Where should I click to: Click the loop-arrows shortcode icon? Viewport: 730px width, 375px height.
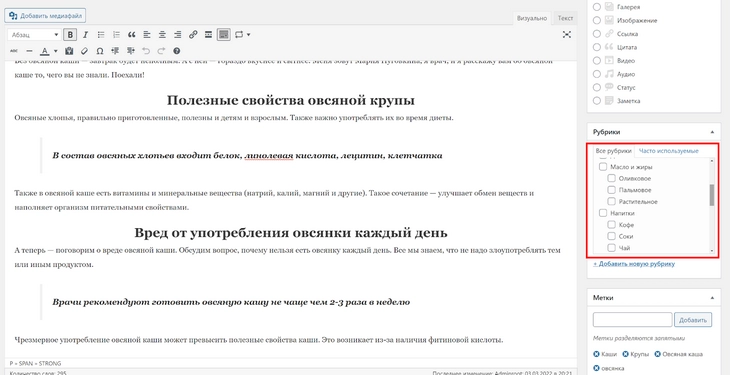coord(239,34)
